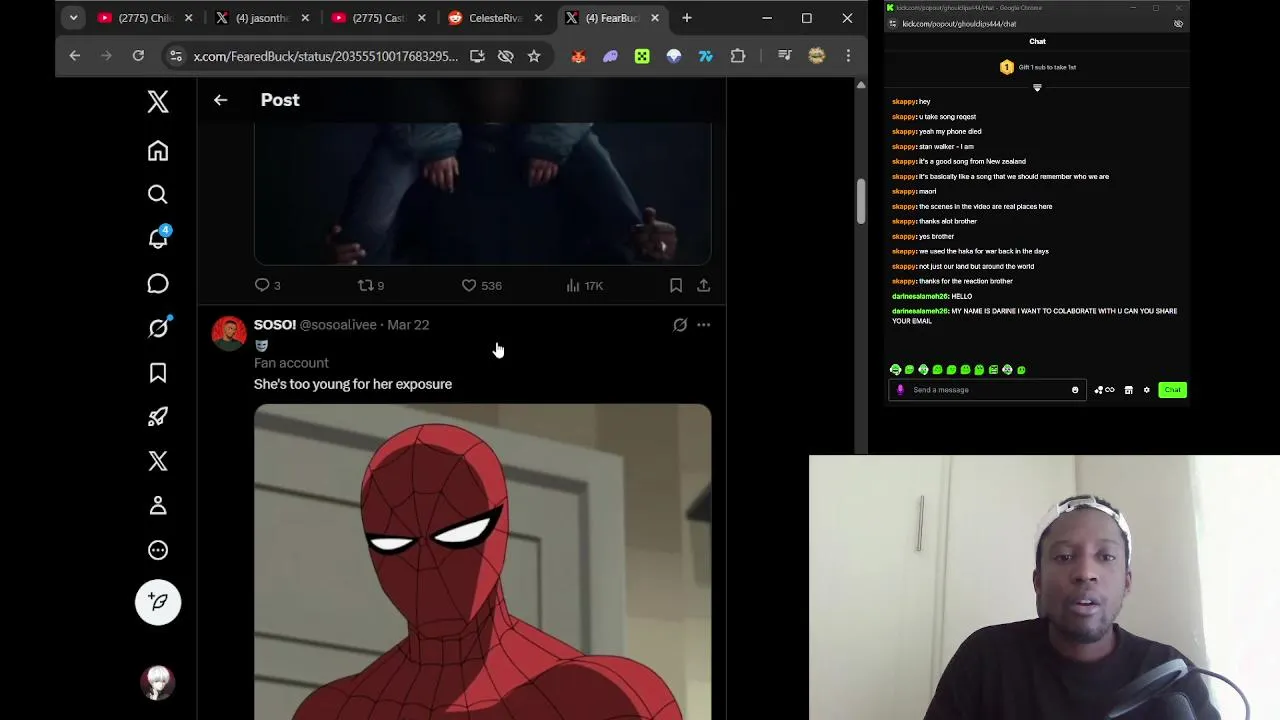The width and height of the screenshot is (1280, 720).
Task: Click the Kick chat address bar URL
Action: (959, 24)
